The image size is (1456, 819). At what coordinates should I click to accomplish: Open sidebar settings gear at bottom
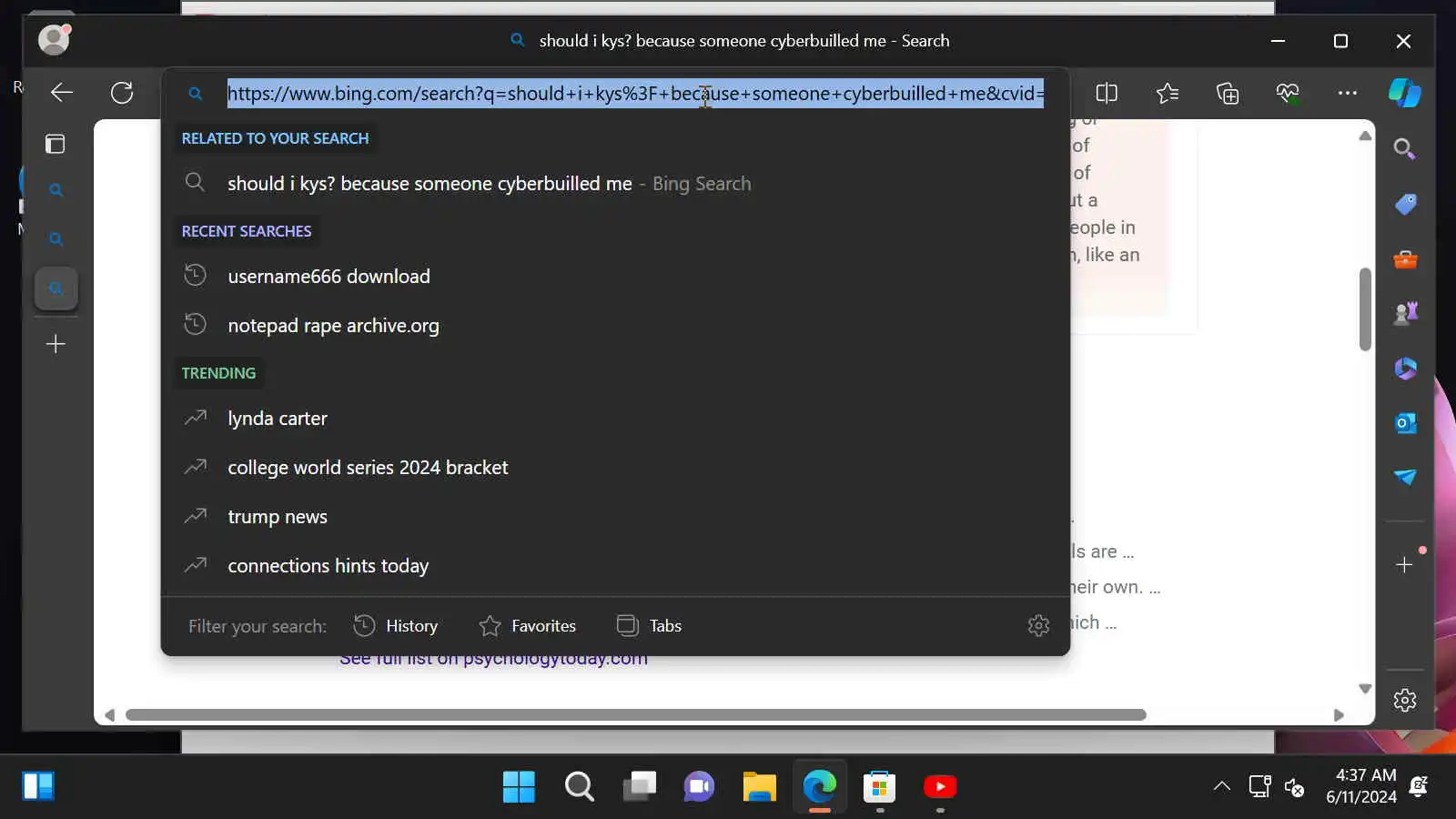coord(1405,700)
